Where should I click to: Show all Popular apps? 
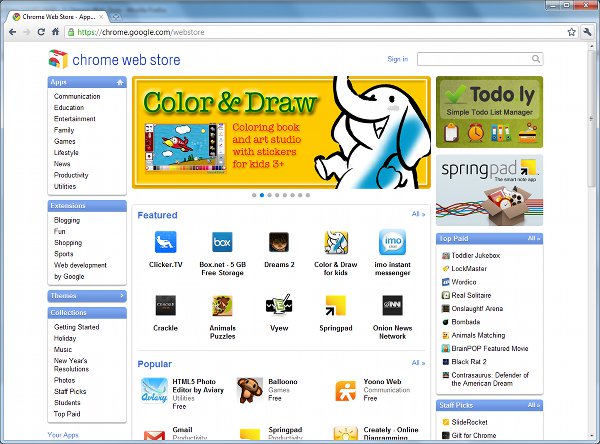click(418, 362)
